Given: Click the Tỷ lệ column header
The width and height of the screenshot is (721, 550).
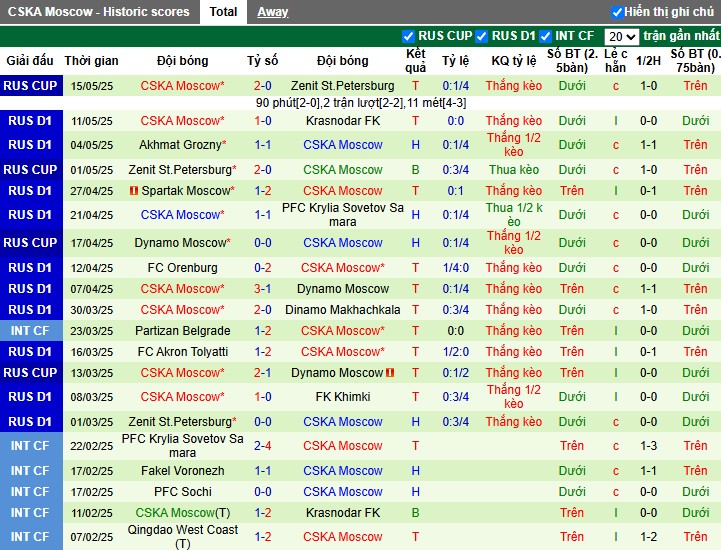Looking at the screenshot, I should (456, 61).
